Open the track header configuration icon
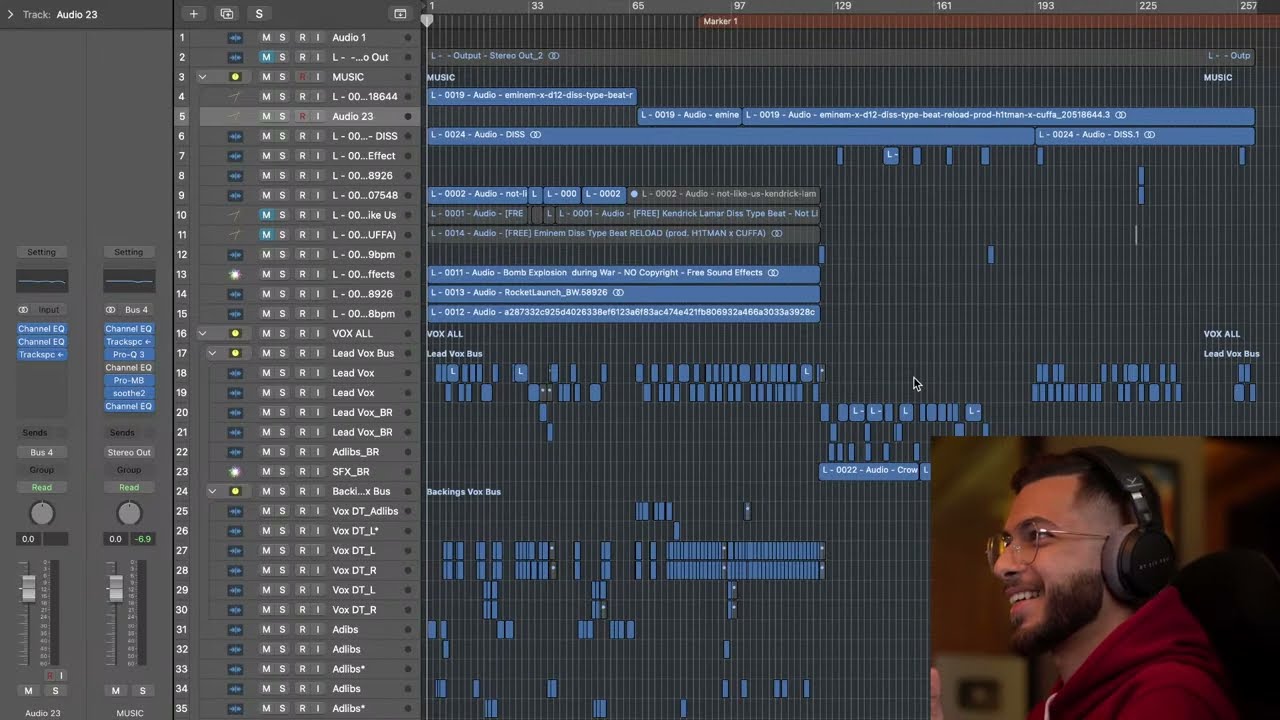This screenshot has height=720, width=1280. (400, 14)
